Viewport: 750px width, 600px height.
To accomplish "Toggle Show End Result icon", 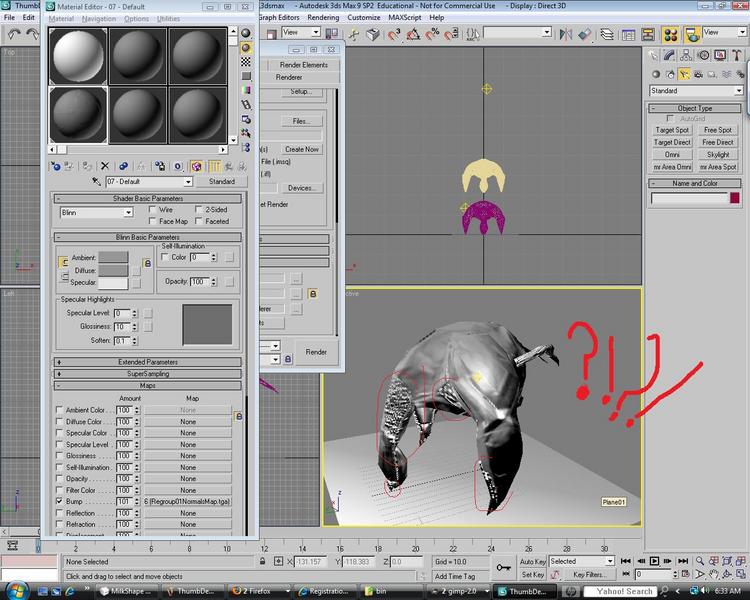I will (x=214, y=167).
